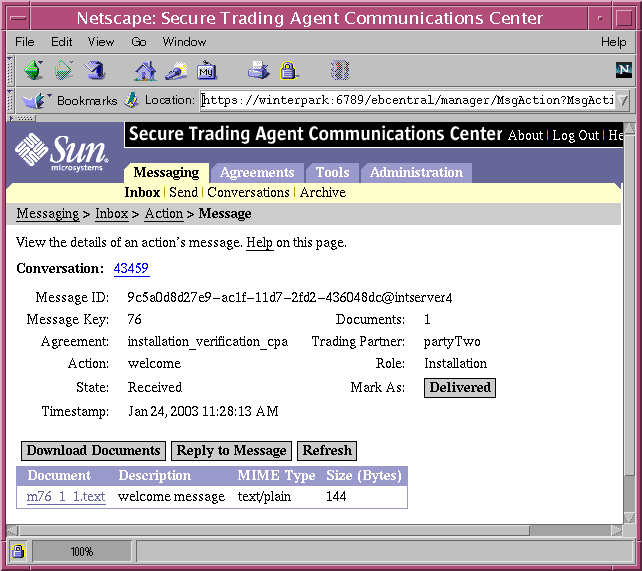This screenshot has height=571, width=642.
Task: Click the Netscape N logo icon
Action: (624, 70)
